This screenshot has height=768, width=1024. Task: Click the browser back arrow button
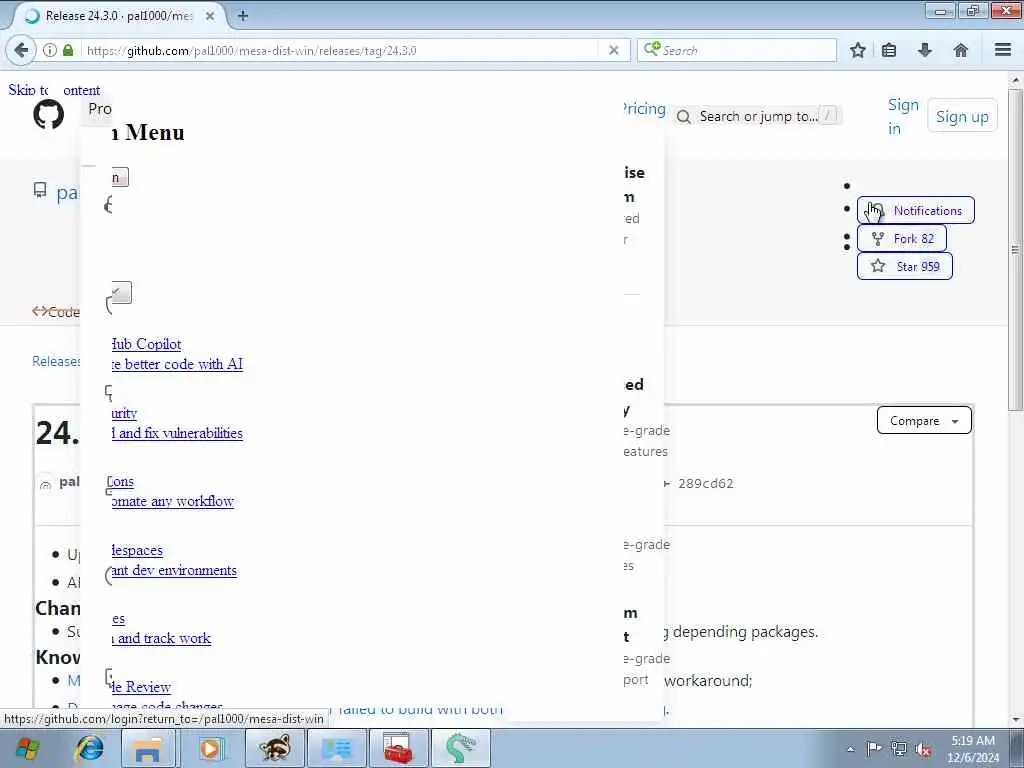point(21,50)
